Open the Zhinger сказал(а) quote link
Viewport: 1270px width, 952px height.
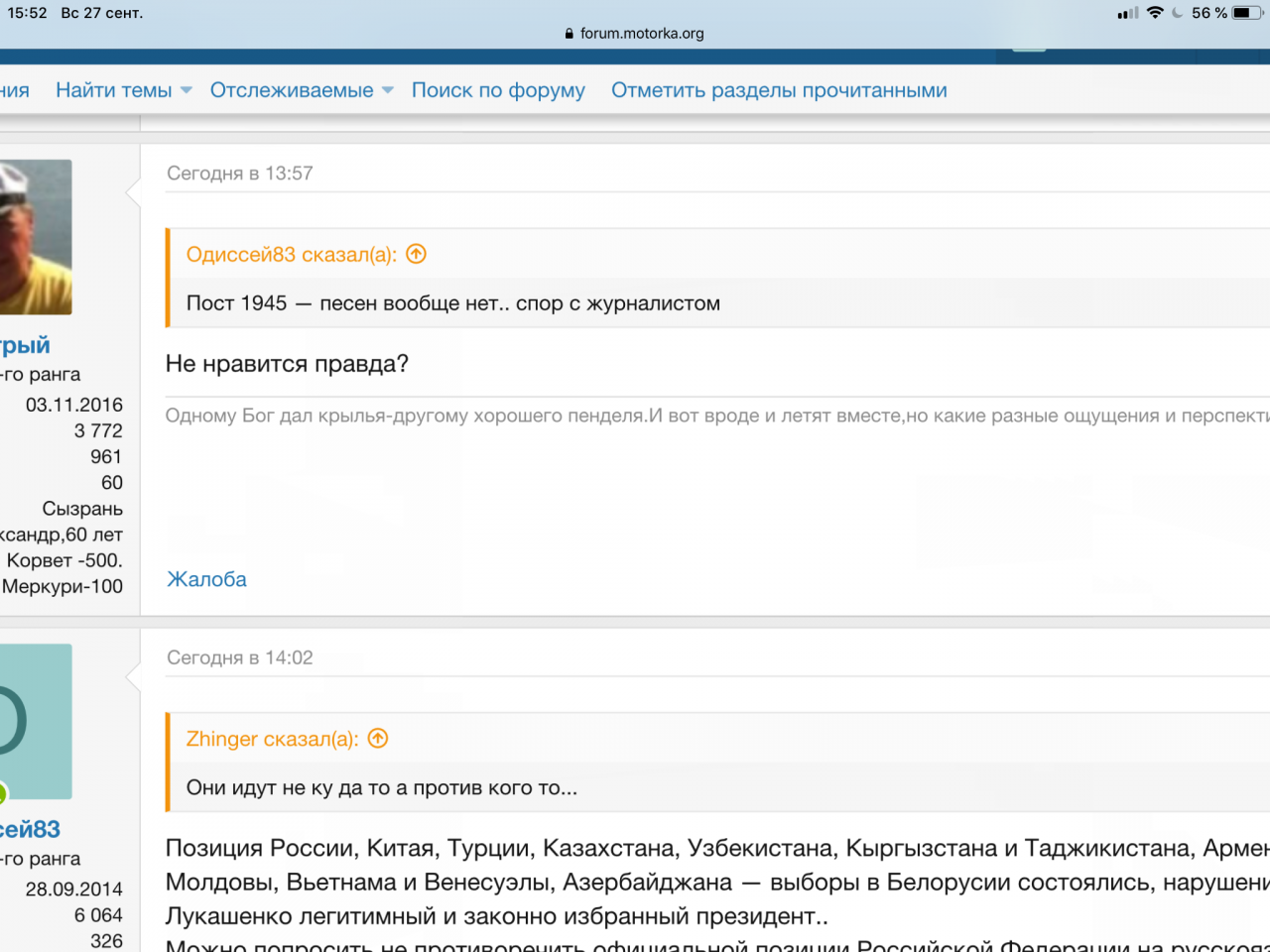[272, 739]
